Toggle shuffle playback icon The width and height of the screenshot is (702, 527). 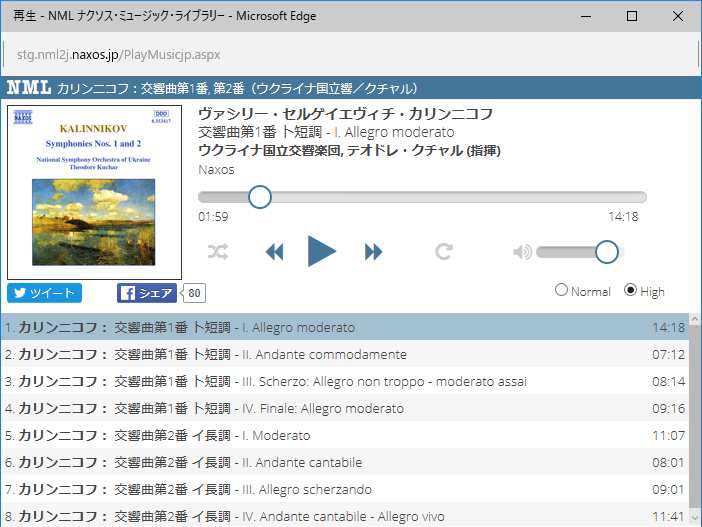point(218,252)
